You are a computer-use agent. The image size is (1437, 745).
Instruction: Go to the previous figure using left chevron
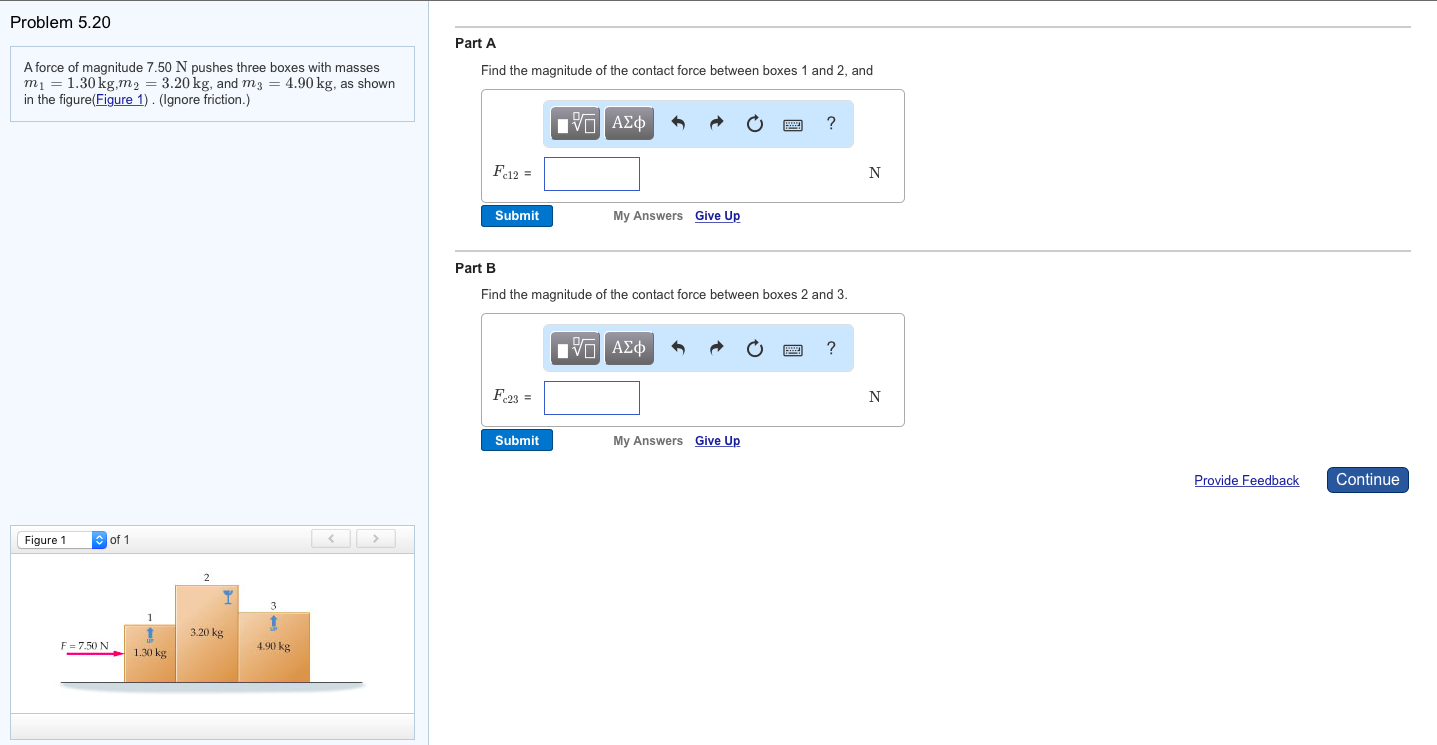(331, 540)
